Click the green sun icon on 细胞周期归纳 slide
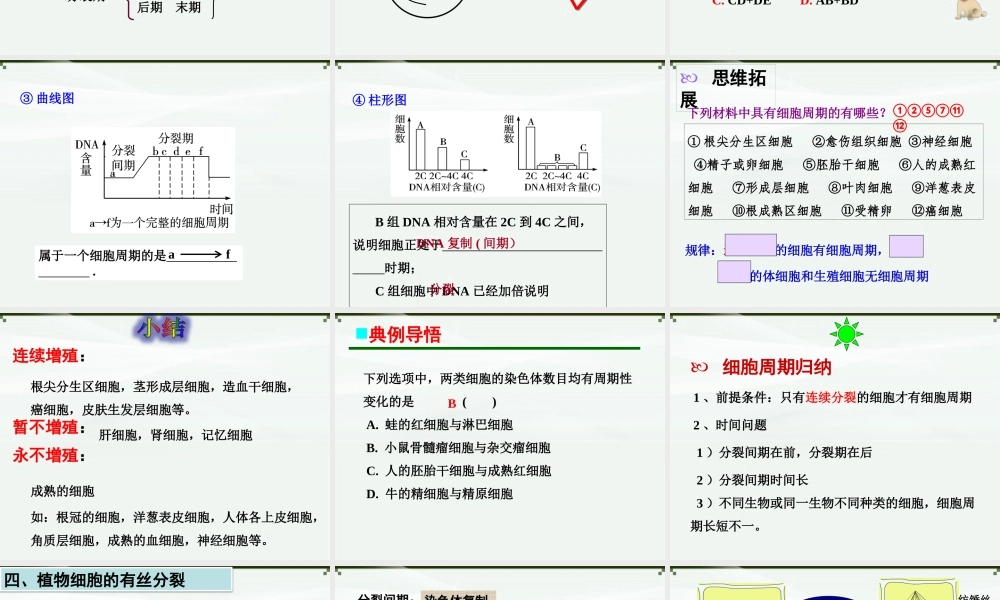 click(846, 334)
